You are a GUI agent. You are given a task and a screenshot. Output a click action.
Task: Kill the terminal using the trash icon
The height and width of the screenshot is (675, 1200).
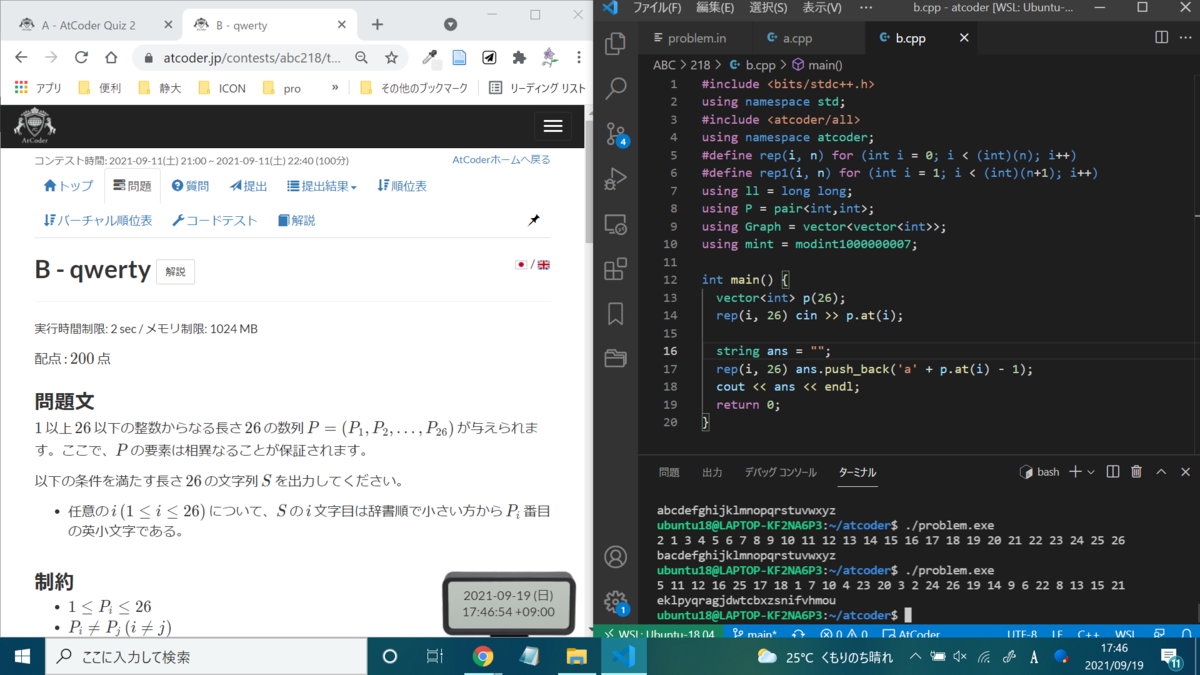1136,471
